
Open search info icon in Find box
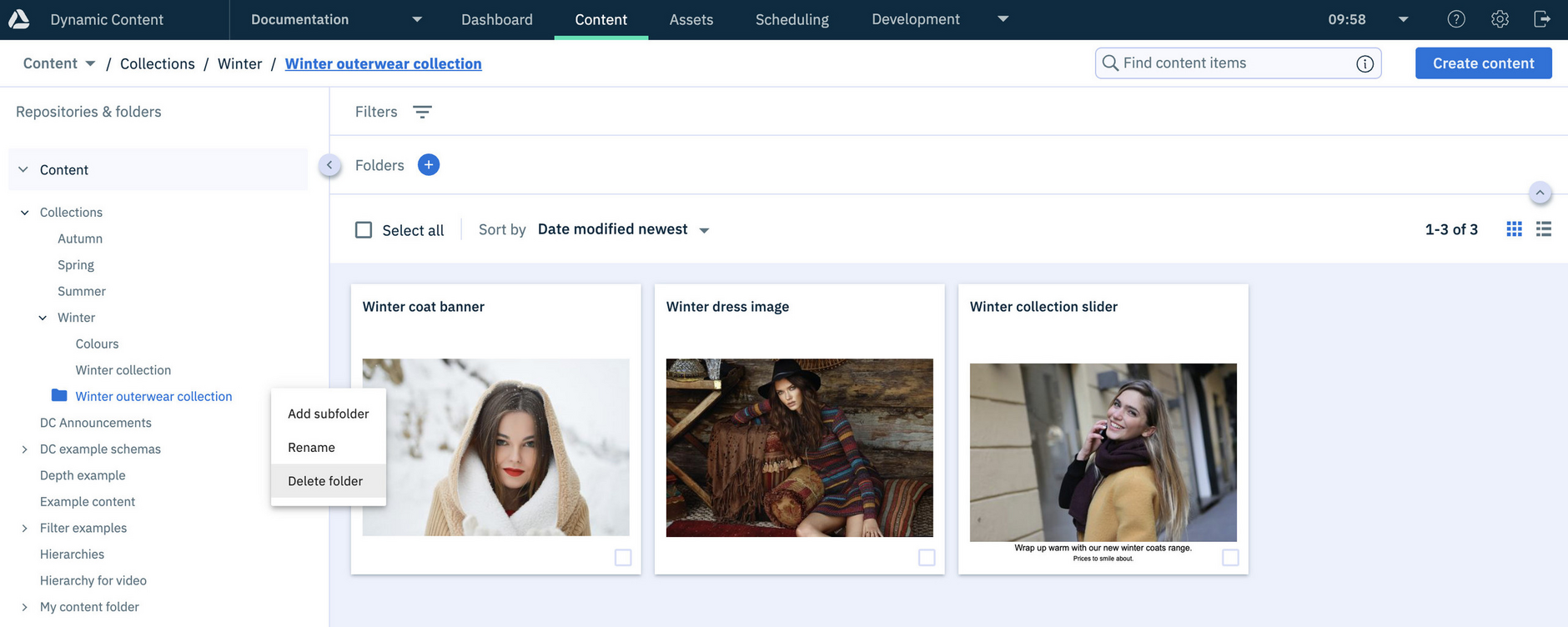point(1364,63)
